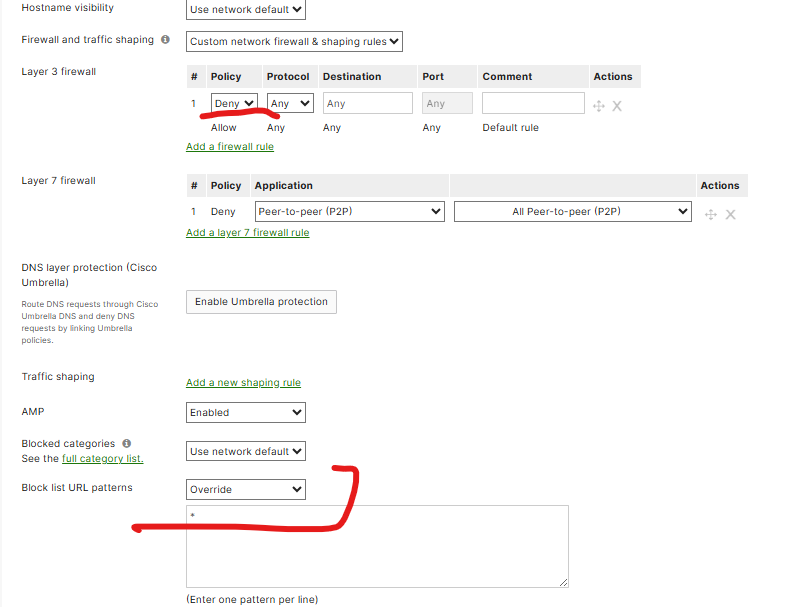Open the Blocked categories dropdown
The image size is (808, 607).
pyautogui.click(x=245, y=450)
